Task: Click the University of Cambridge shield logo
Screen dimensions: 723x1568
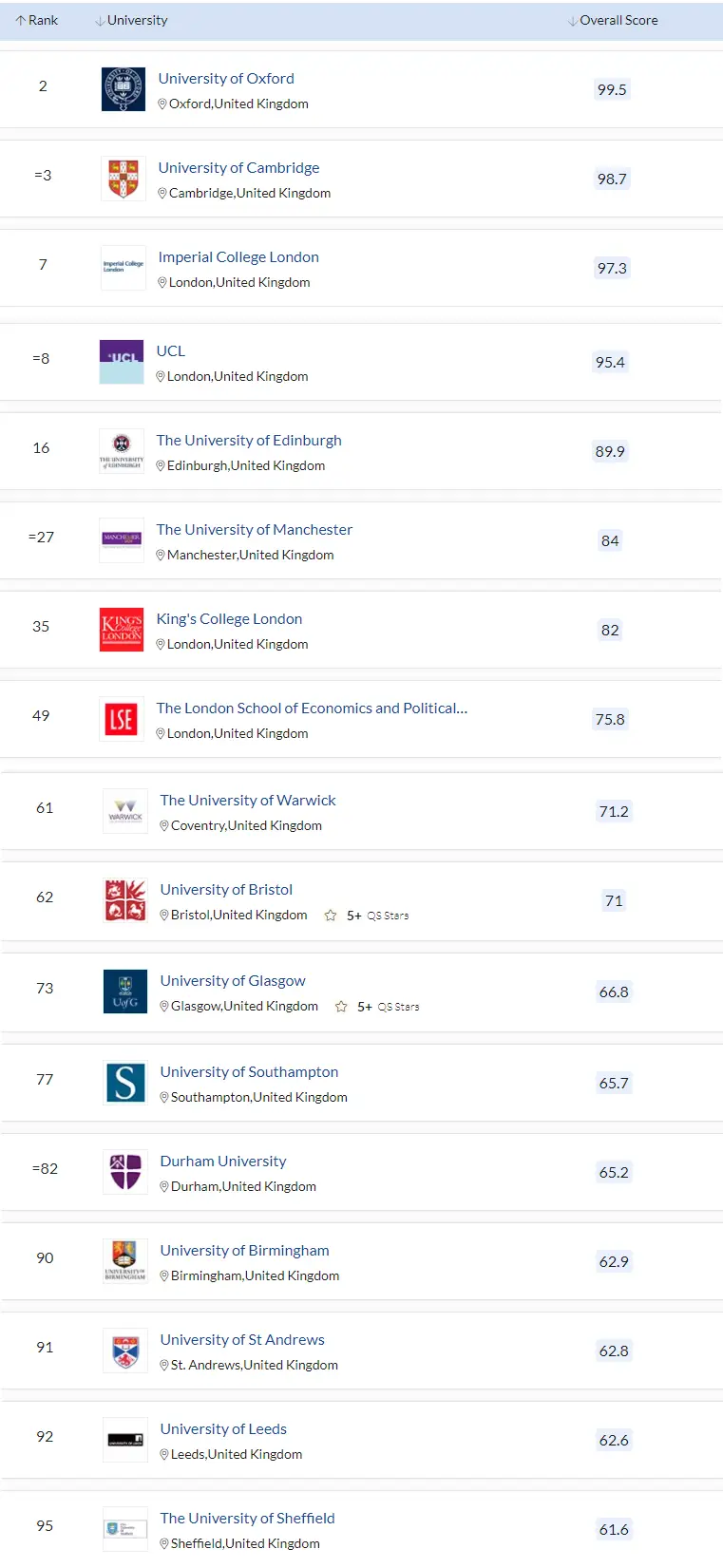Action: click(x=124, y=179)
